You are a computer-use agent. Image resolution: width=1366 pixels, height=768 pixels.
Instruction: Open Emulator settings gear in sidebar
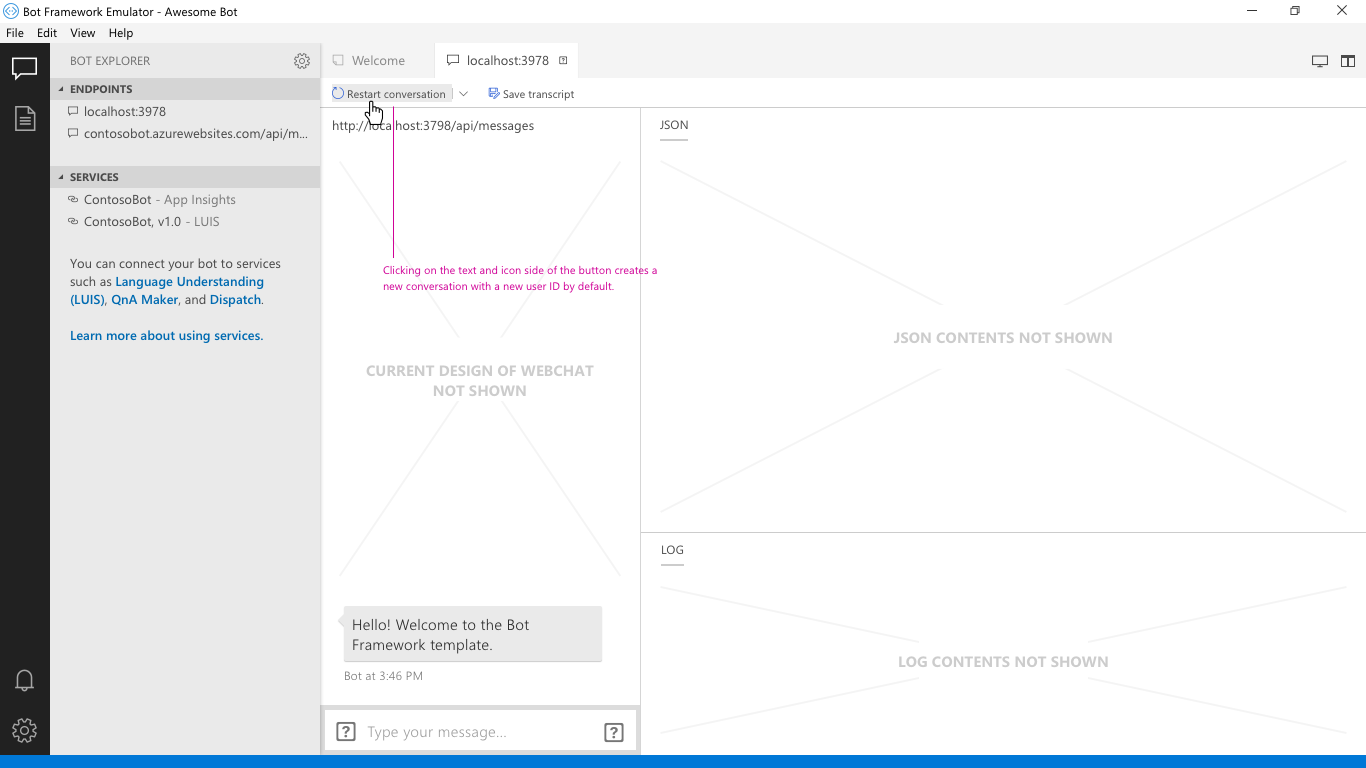click(x=25, y=730)
